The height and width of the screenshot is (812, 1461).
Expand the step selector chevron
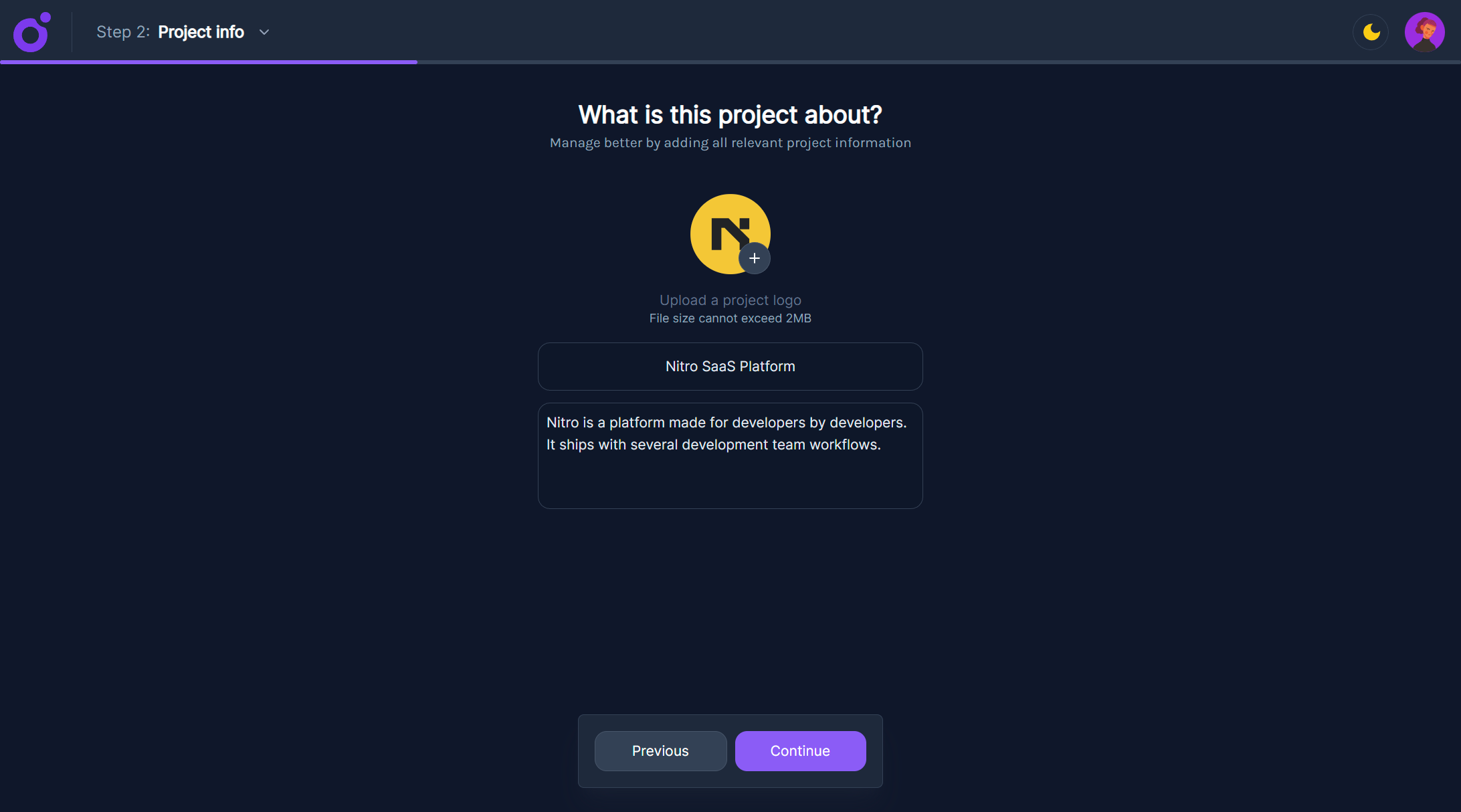[264, 32]
